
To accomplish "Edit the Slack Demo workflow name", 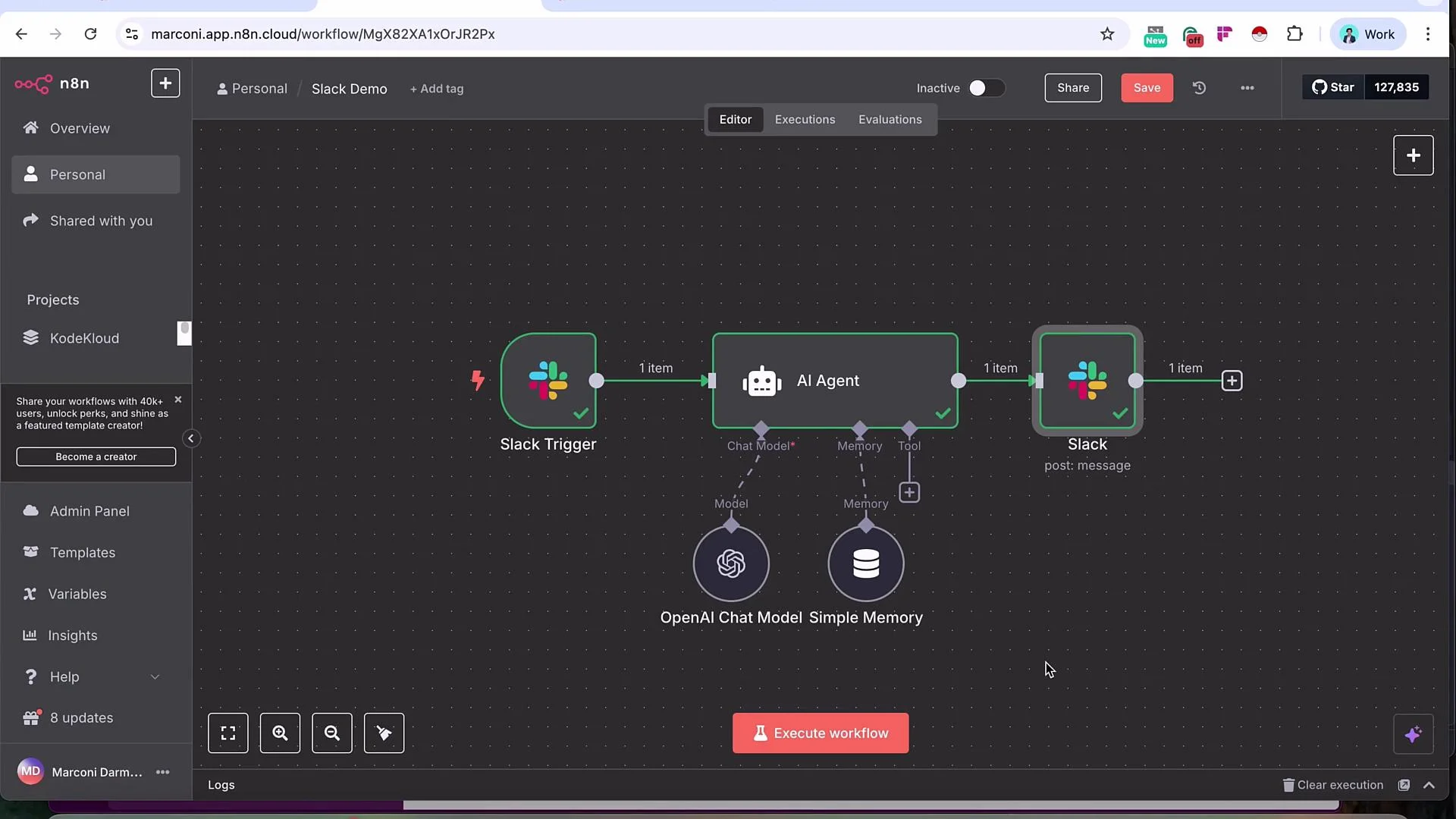I will click(349, 89).
